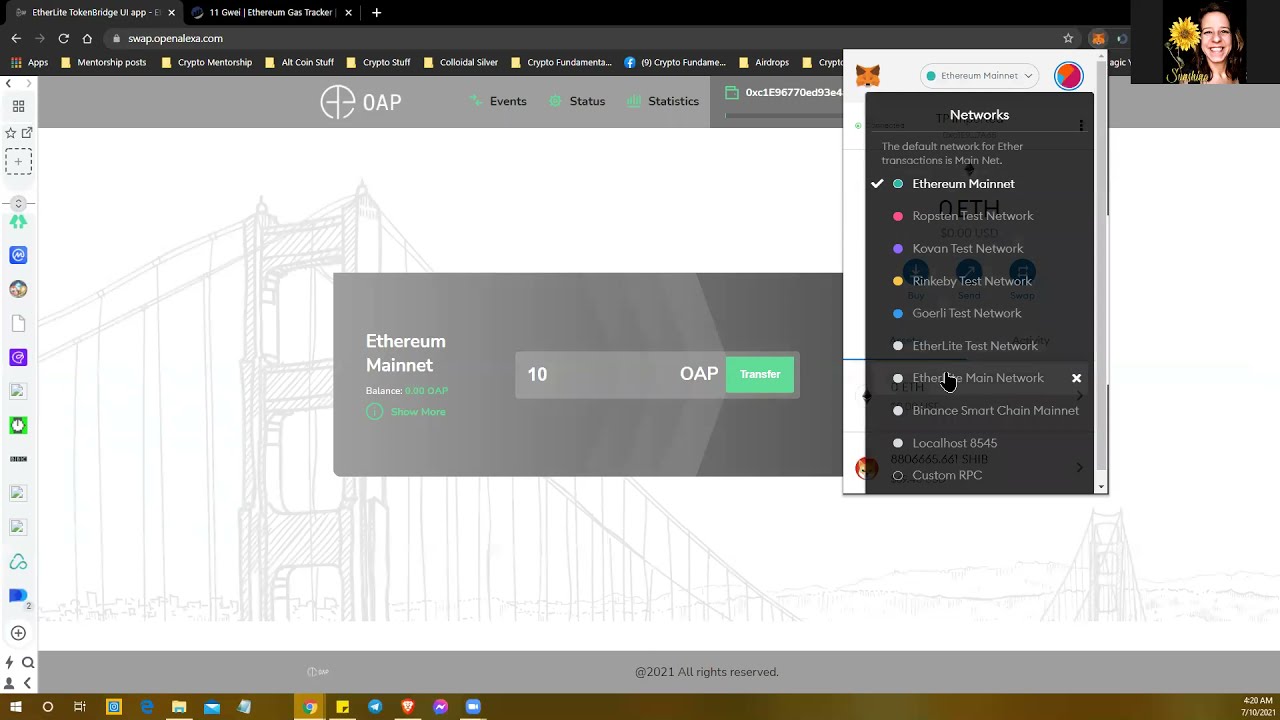Open Telegram from taskbar
This screenshot has width=1280, height=720.
pos(375,707)
